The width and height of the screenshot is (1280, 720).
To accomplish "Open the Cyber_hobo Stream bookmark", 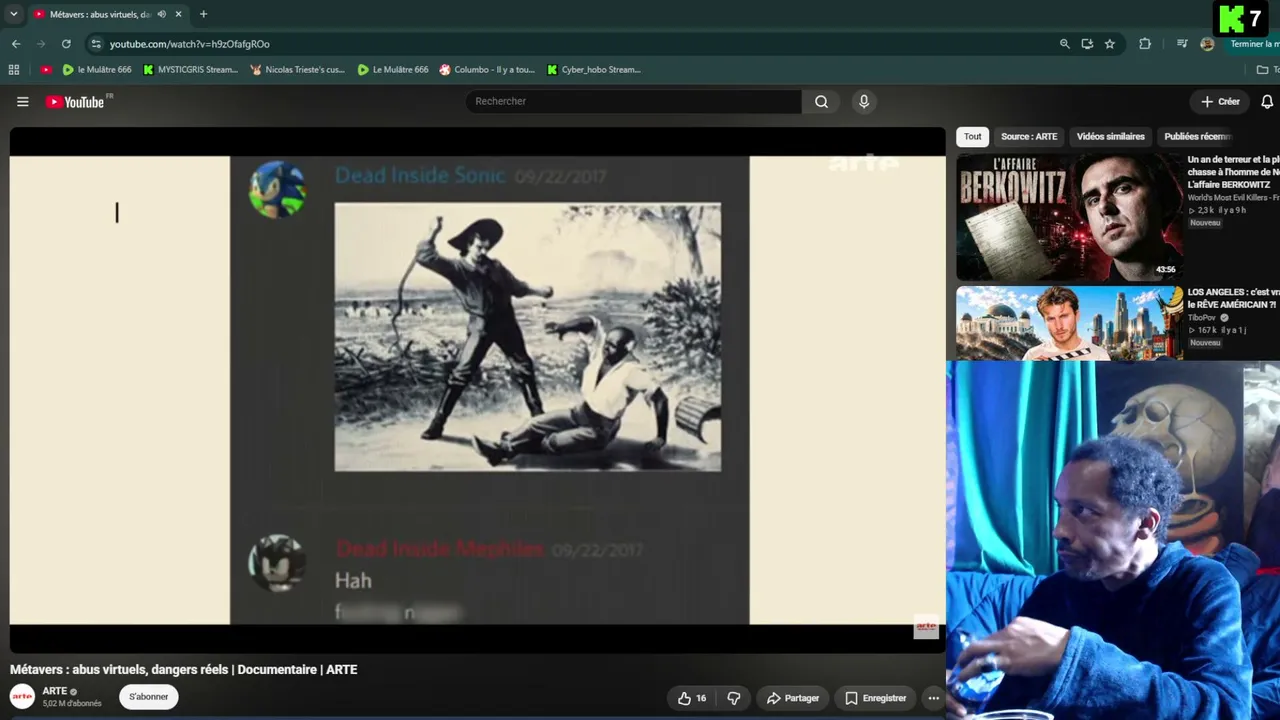I will point(594,70).
